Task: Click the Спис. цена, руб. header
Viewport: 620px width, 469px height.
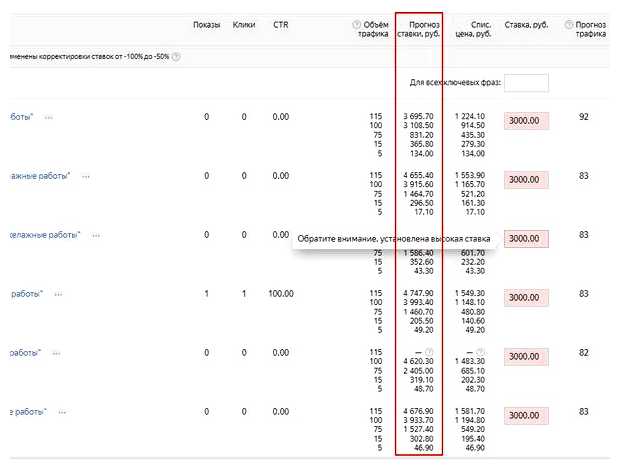Action: 473,29
